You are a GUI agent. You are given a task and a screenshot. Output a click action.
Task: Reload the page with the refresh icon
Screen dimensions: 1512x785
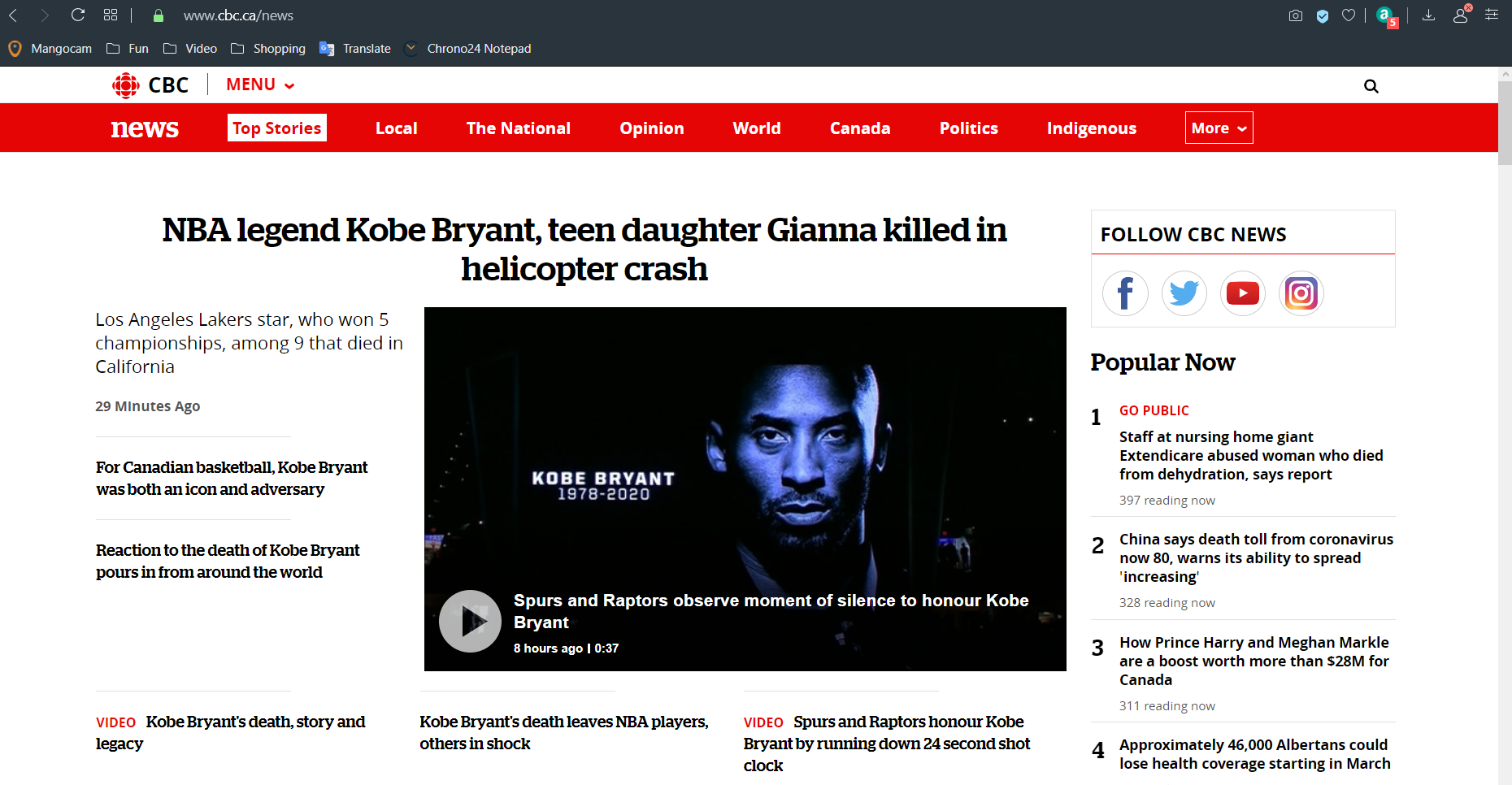78,15
